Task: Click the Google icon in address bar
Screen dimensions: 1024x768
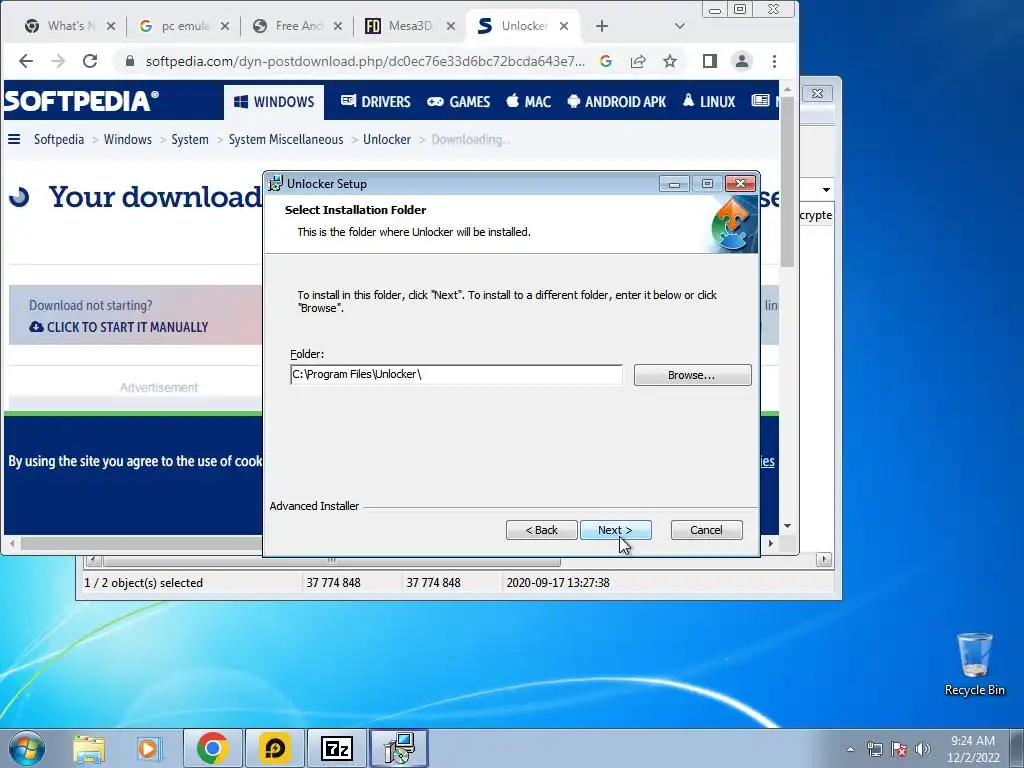Action: [606, 61]
